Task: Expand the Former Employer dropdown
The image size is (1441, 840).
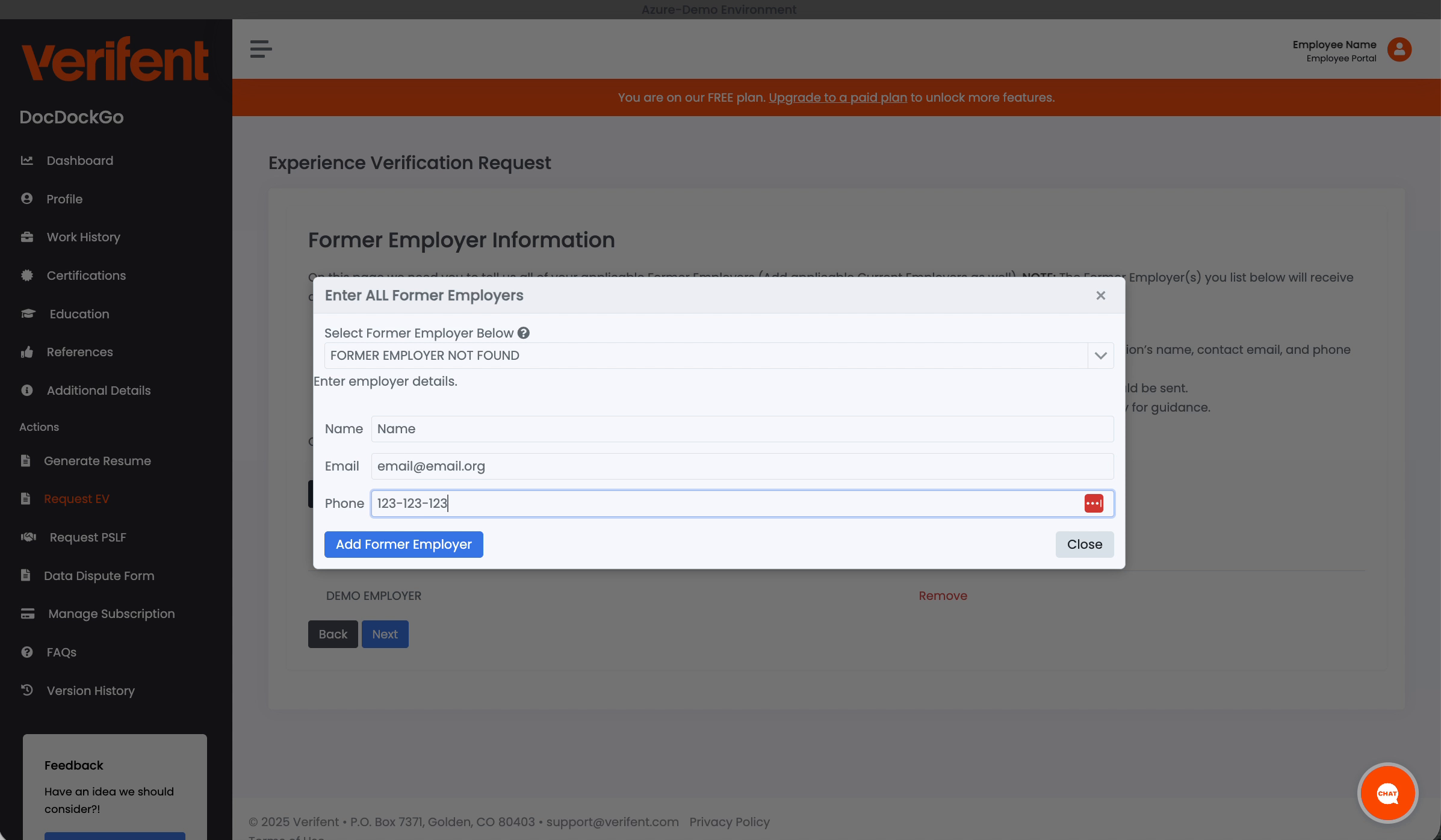Action: (x=1101, y=356)
